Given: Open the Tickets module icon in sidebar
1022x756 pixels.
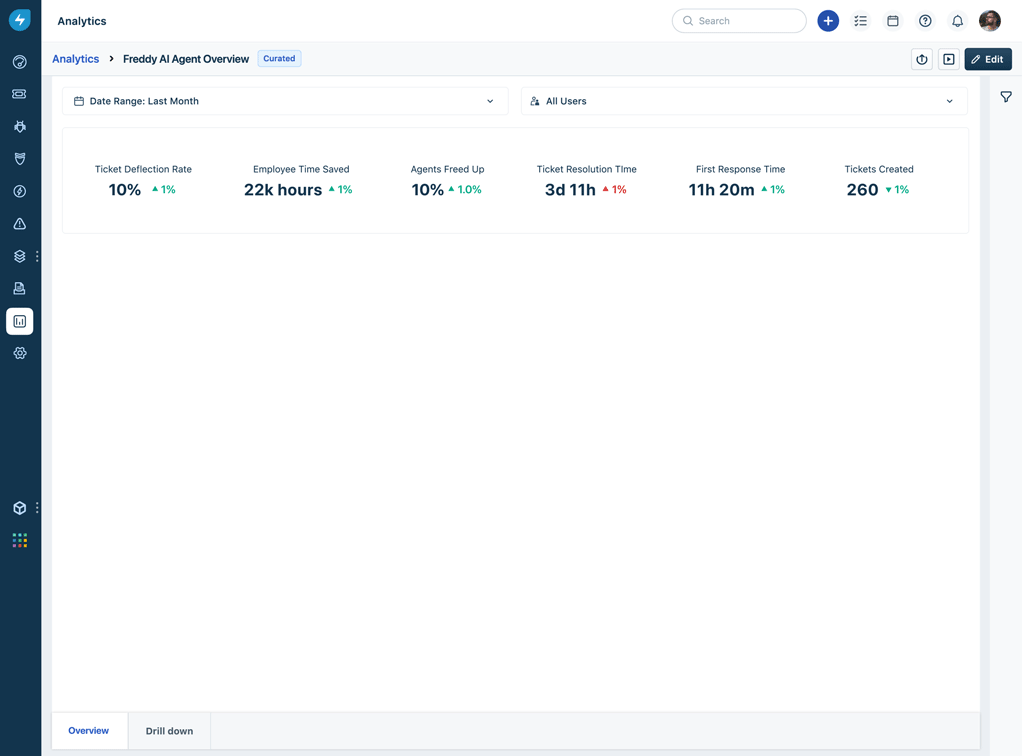Looking at the screenshot, I should (19, 93).
